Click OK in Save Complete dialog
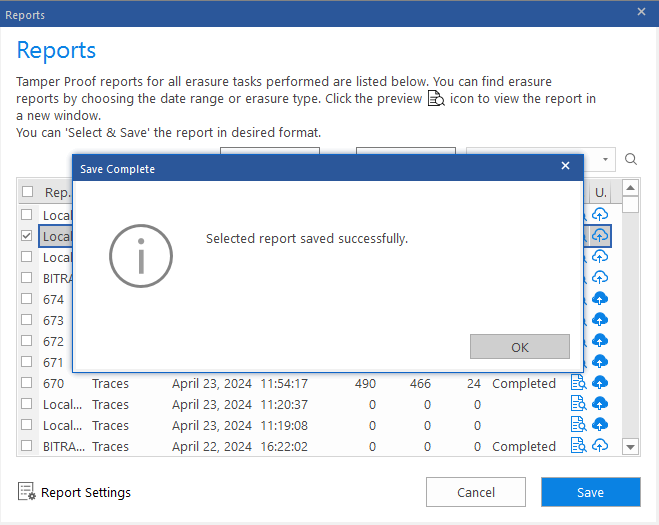659x525 pixels. click(519, 347)
